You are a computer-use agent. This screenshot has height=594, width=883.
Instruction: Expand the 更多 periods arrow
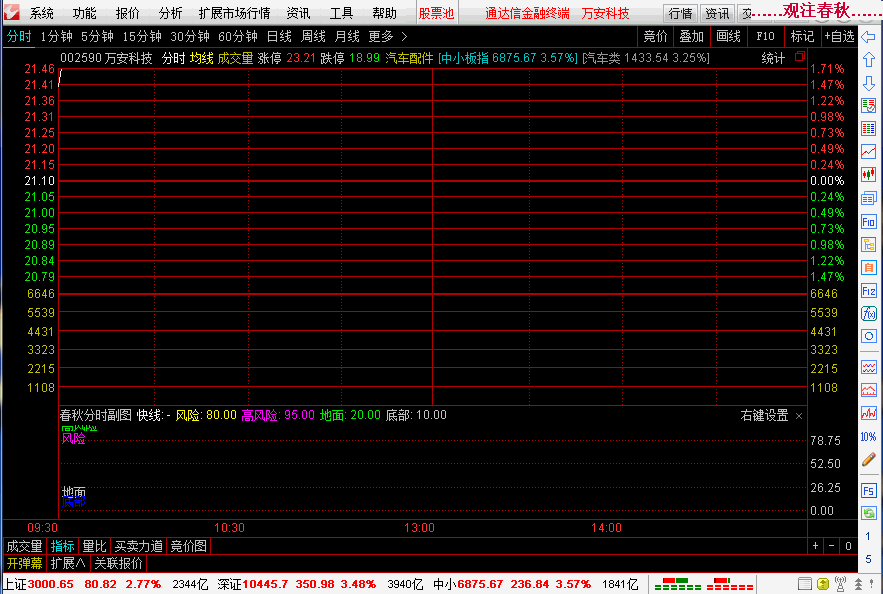(404, 37)
